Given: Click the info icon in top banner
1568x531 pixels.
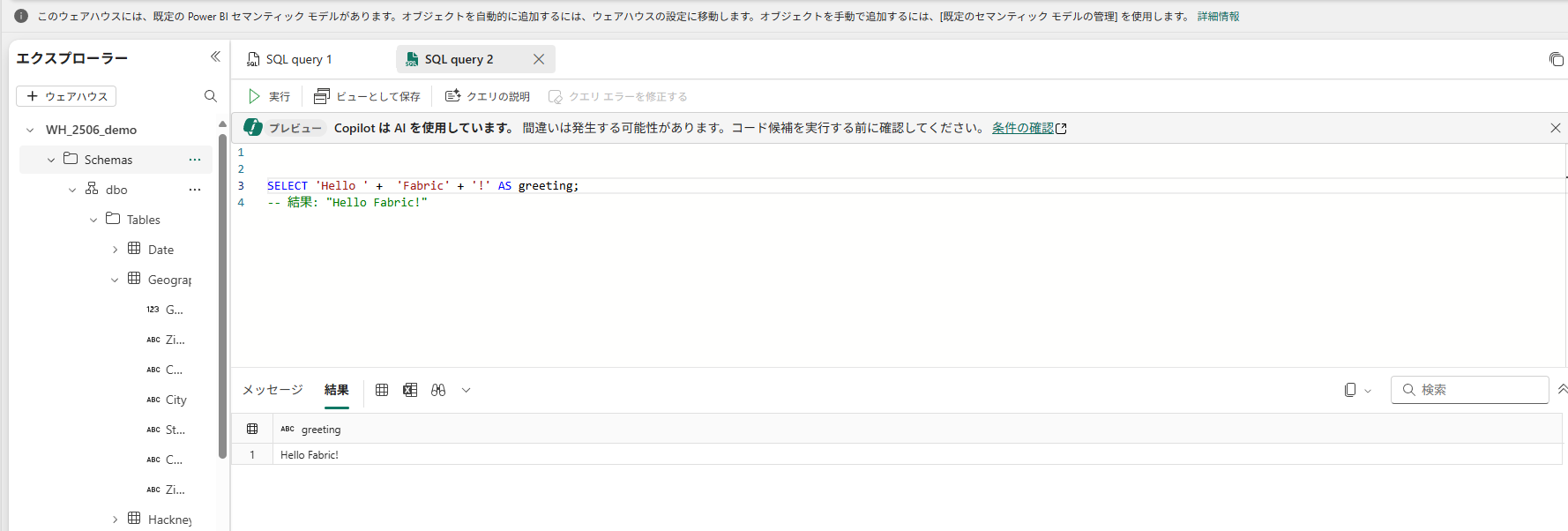Looking at the screenshot, I should 21,16.
